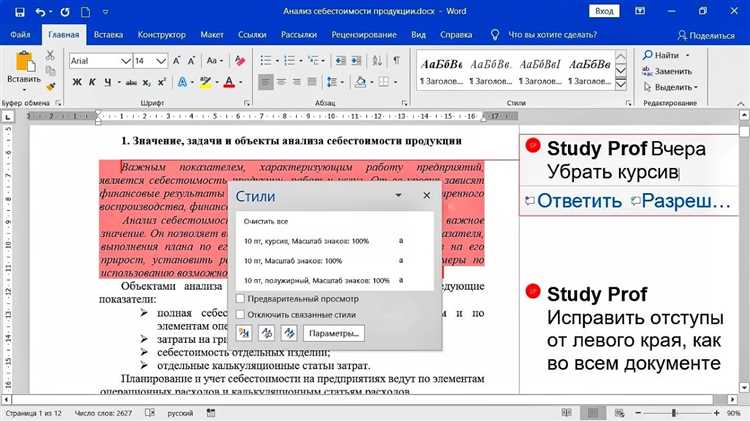The image size is (750, 421).
Task: Toggle underline (Ч) formatting
Action: pyautogui.click(x=108, y=82)
